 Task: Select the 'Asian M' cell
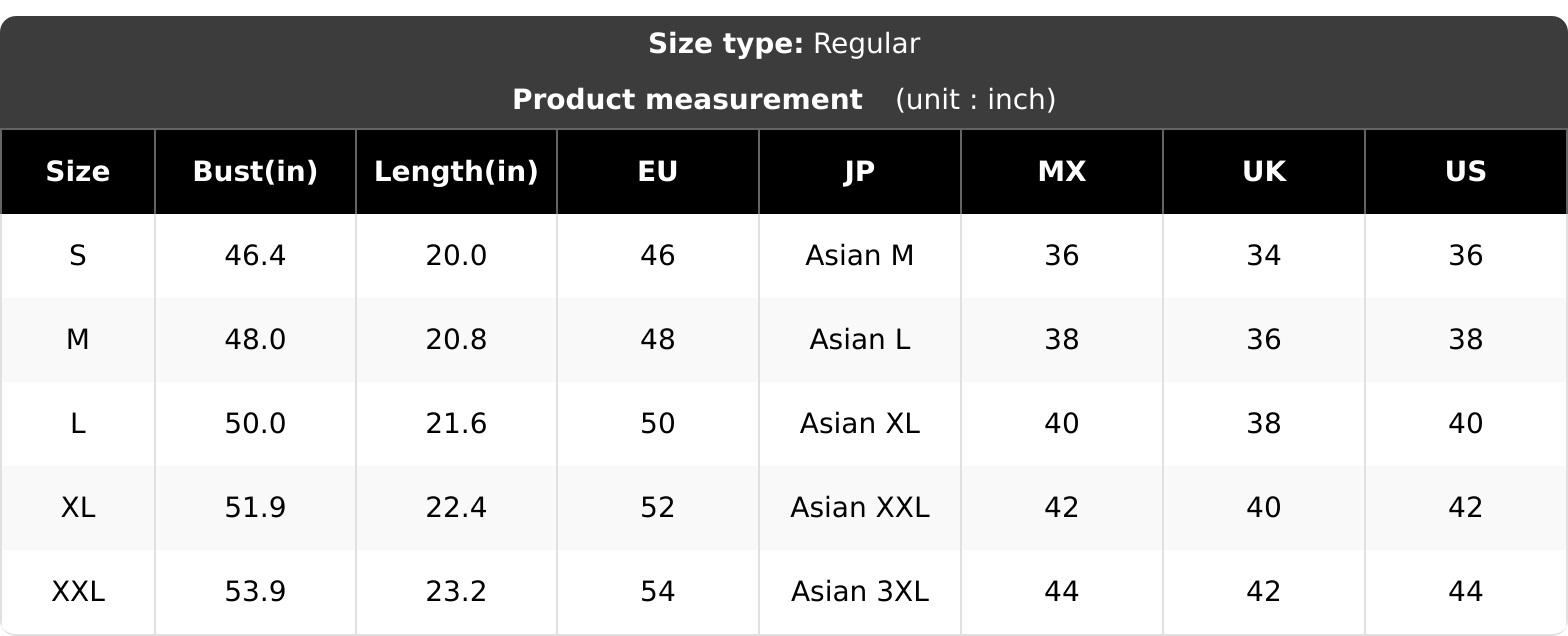[860, 256]
